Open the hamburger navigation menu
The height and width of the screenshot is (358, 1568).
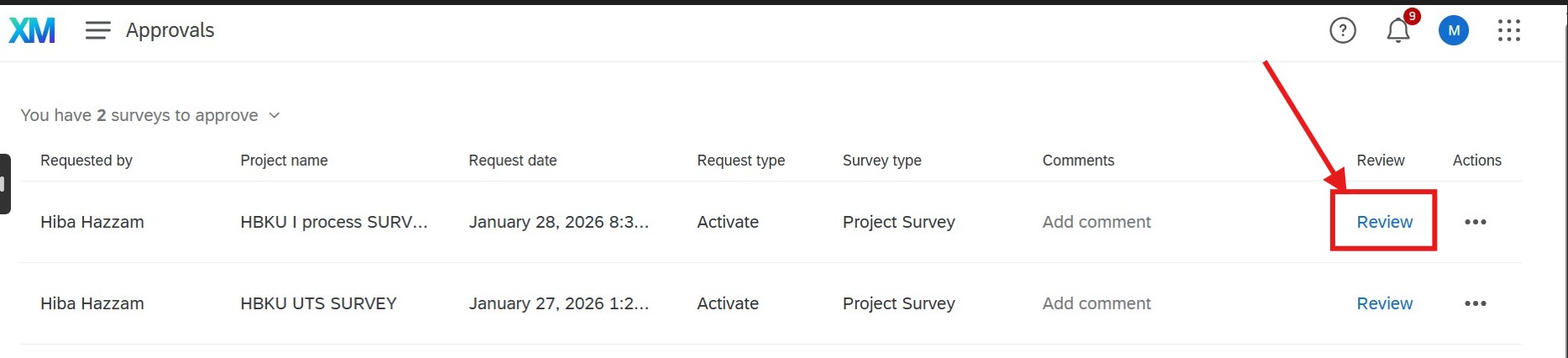tap(97, 31)
